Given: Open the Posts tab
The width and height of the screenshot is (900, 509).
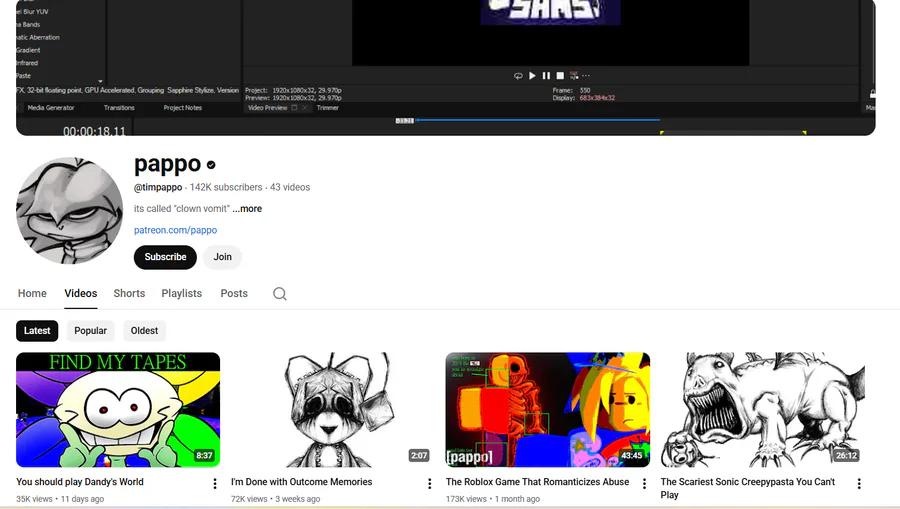Looking at the screenshot, I should pyautogui.click(x=234, y=293).
